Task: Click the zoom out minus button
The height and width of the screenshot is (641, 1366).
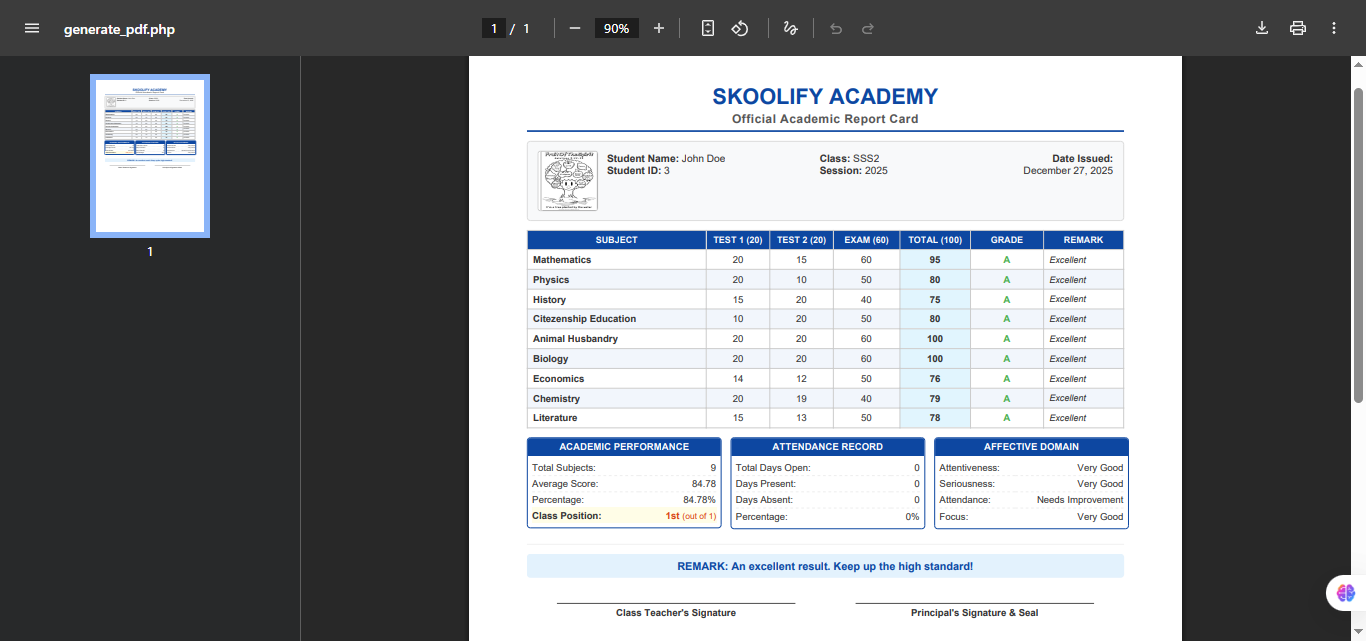Action: [575, 28]
